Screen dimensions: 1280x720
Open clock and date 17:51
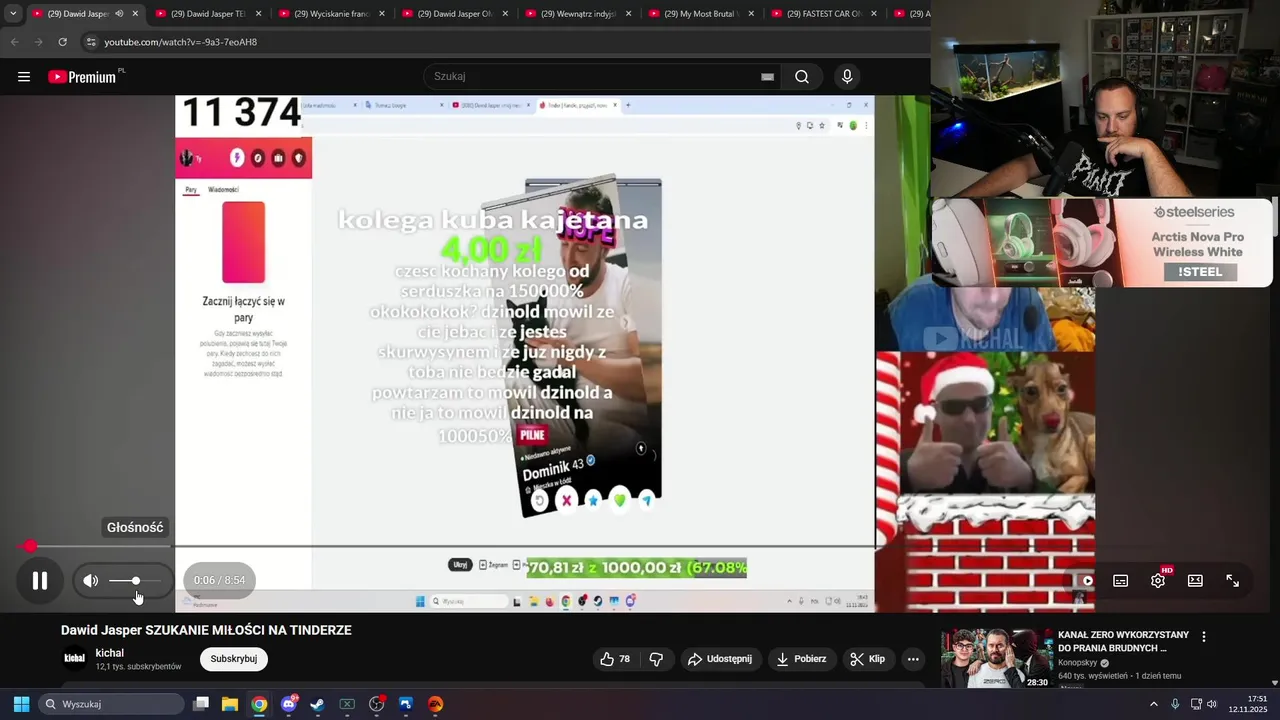1249,704
